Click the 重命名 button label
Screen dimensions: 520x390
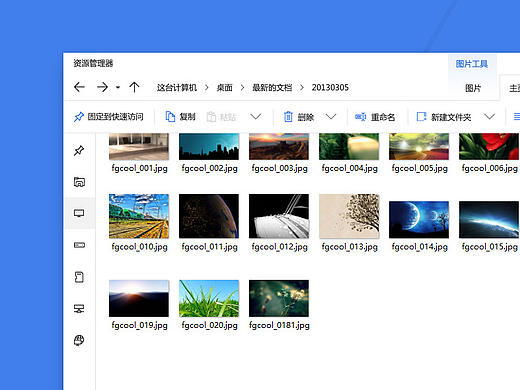point(383,117)
